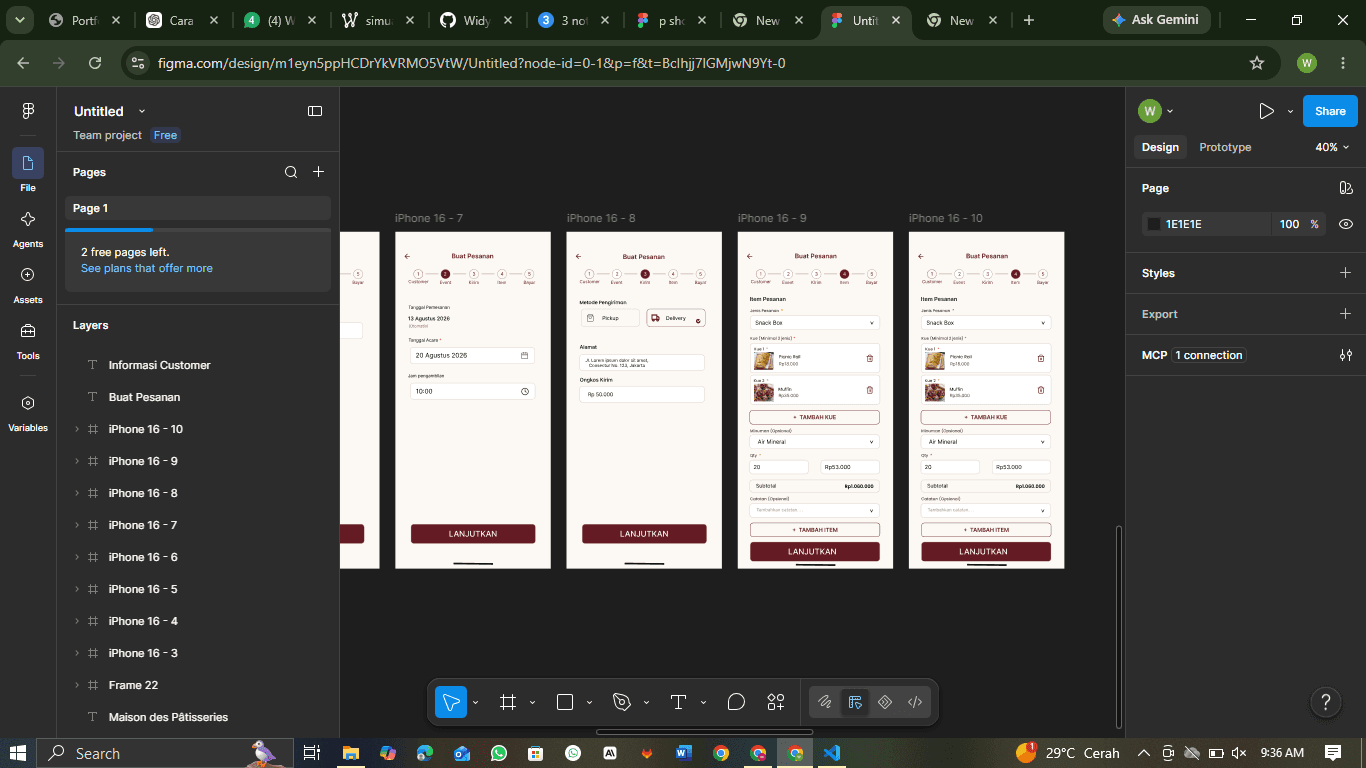This screenshot has width=1366, height=768.
Task: Open the Figma main menu icon
Action: click(x=28, y=111)
